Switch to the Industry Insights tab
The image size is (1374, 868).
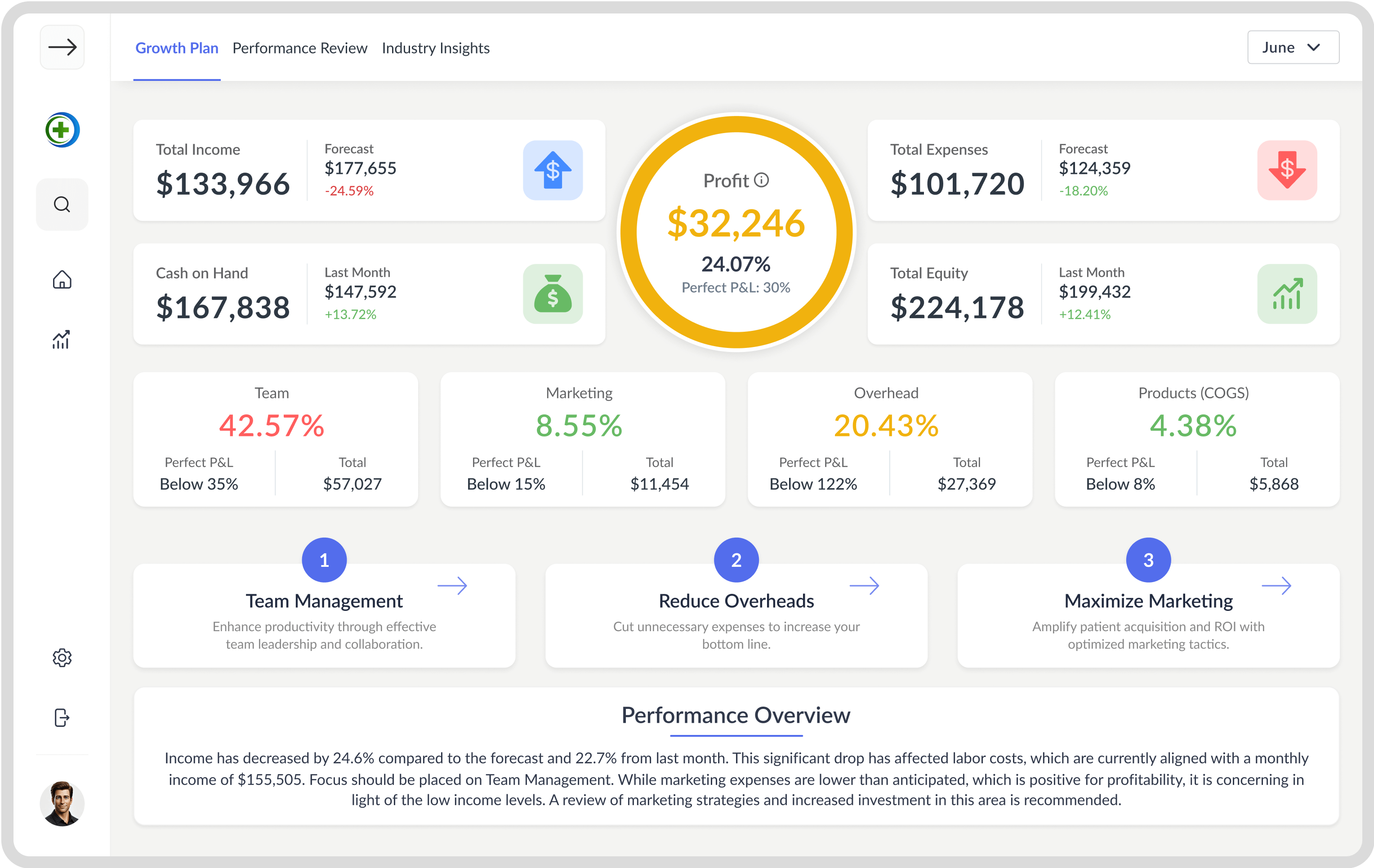435,48
